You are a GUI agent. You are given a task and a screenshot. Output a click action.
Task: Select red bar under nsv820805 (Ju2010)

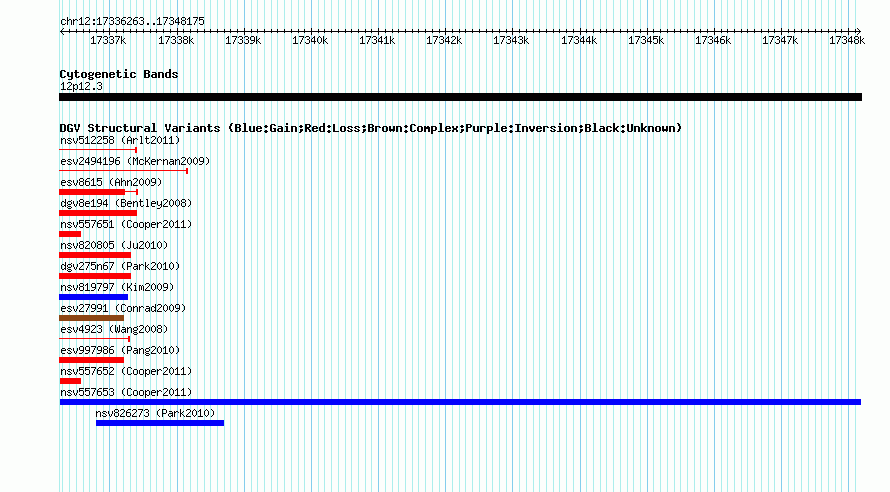pyautogui.click(x=95, y=255)
